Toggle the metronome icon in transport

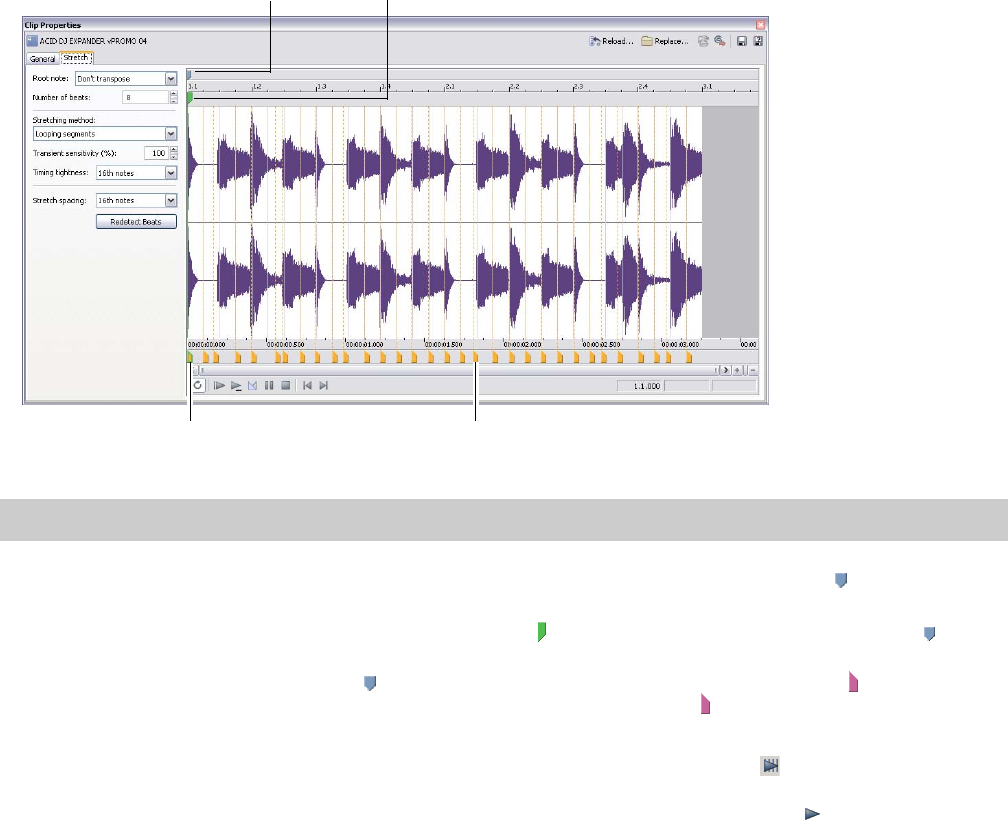pyautogui.click(x=253, y=386)
